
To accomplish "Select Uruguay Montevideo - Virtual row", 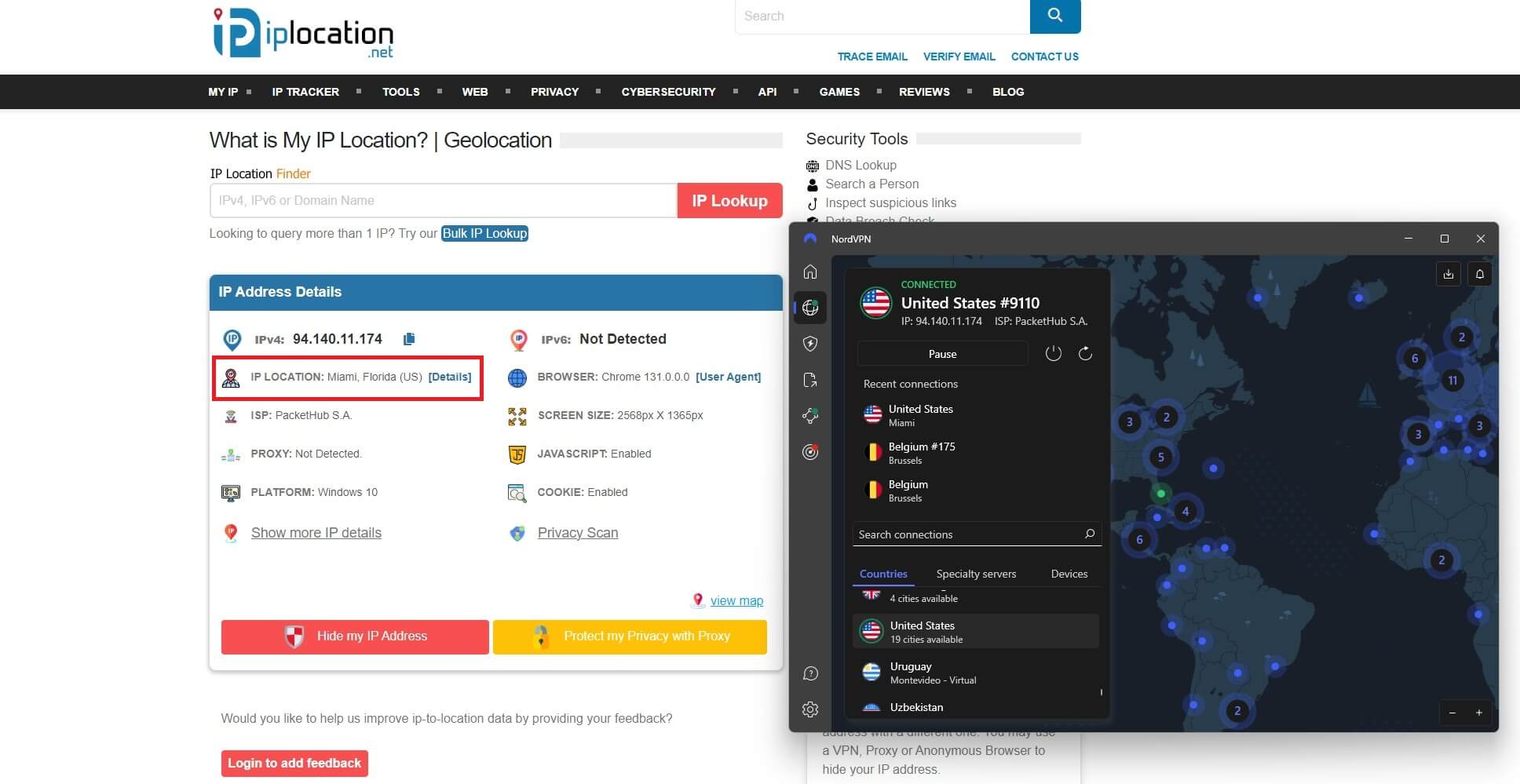I will 976,673.
